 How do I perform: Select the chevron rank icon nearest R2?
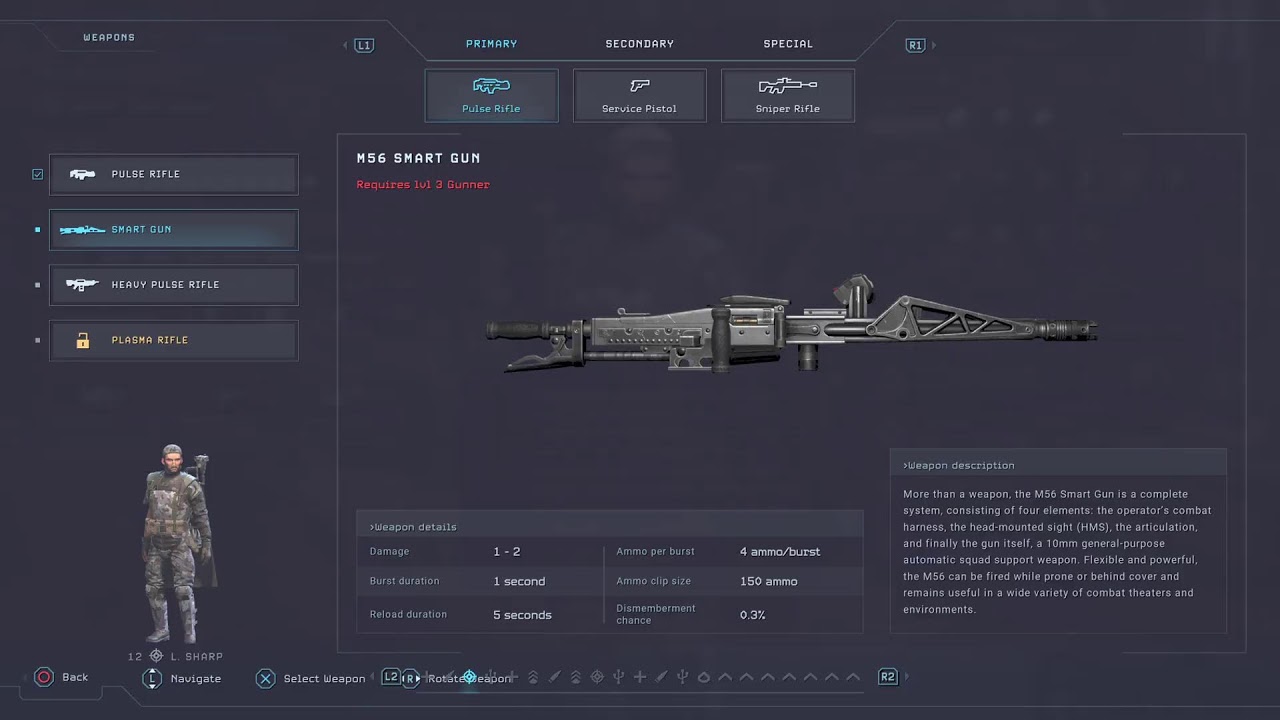pyautogui.click(x=853, y=677)
